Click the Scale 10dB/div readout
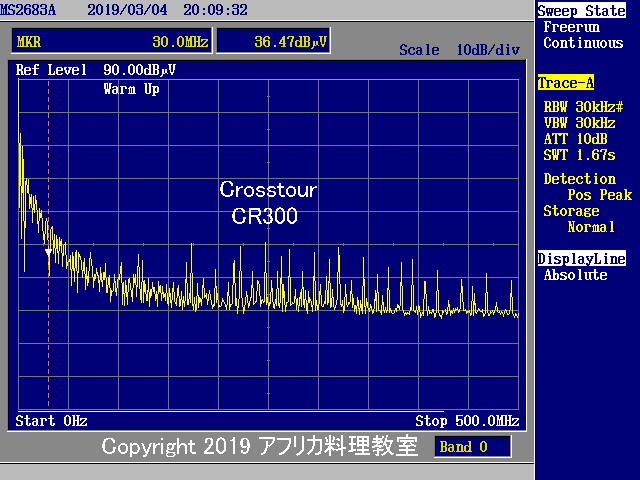The width and height of the screenshot is (640, 480). coord(460,50)
